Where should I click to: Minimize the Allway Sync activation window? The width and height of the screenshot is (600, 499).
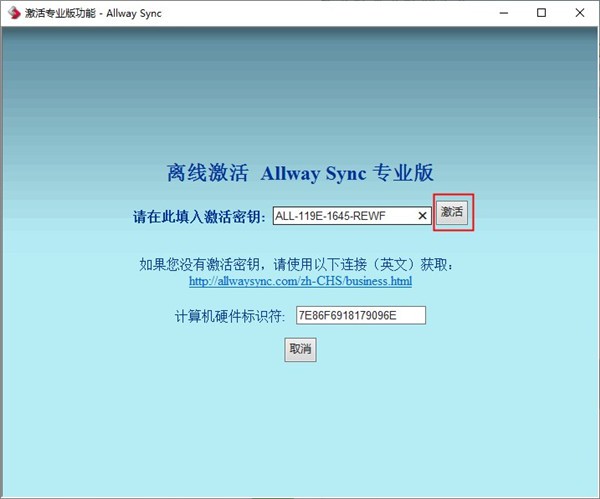pyautogui.click(x=504, y=13)
